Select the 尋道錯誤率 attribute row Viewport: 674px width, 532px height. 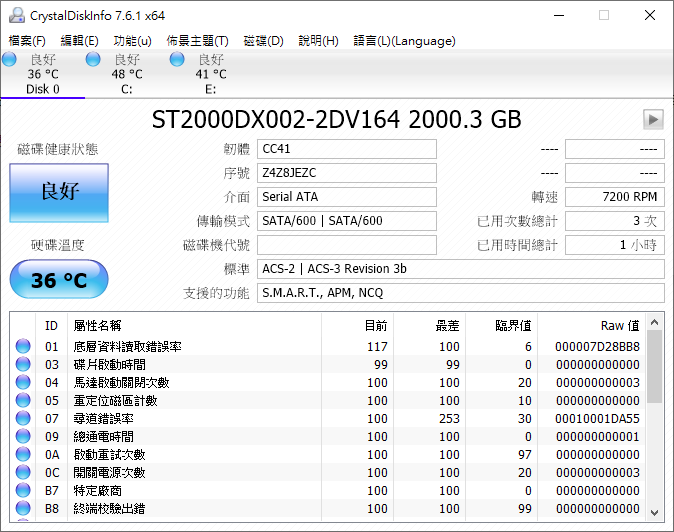click(328, 419)
